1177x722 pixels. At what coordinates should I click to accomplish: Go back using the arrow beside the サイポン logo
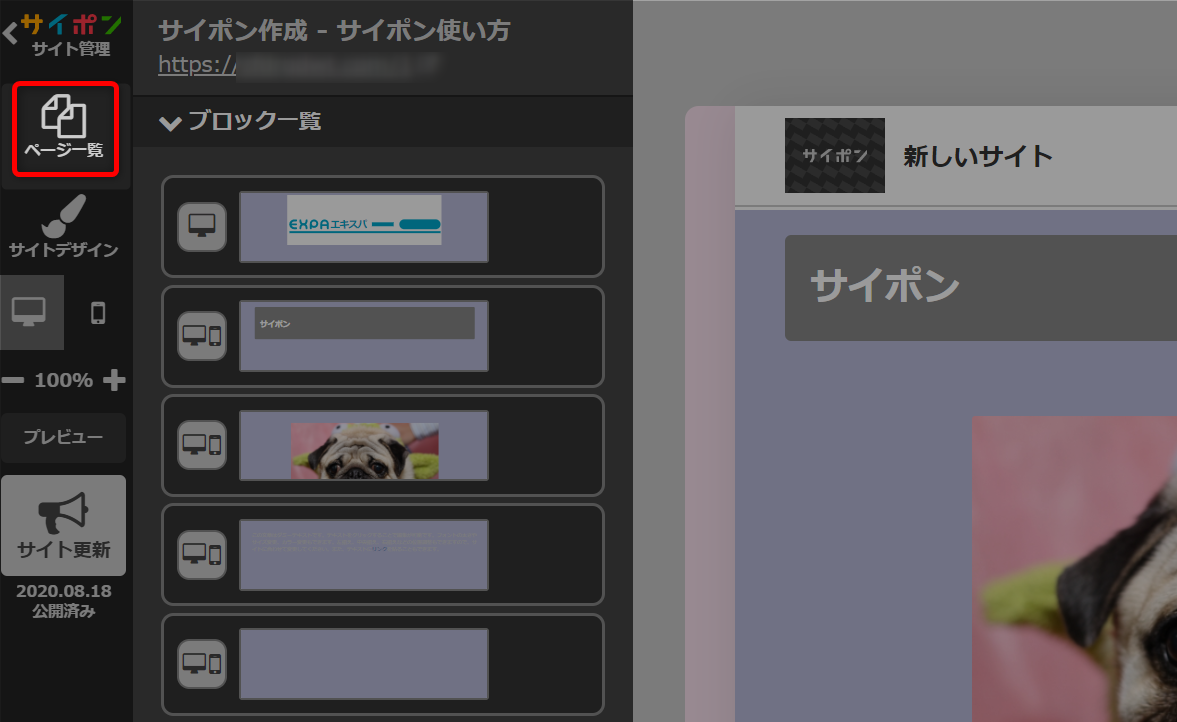(10, 34)
